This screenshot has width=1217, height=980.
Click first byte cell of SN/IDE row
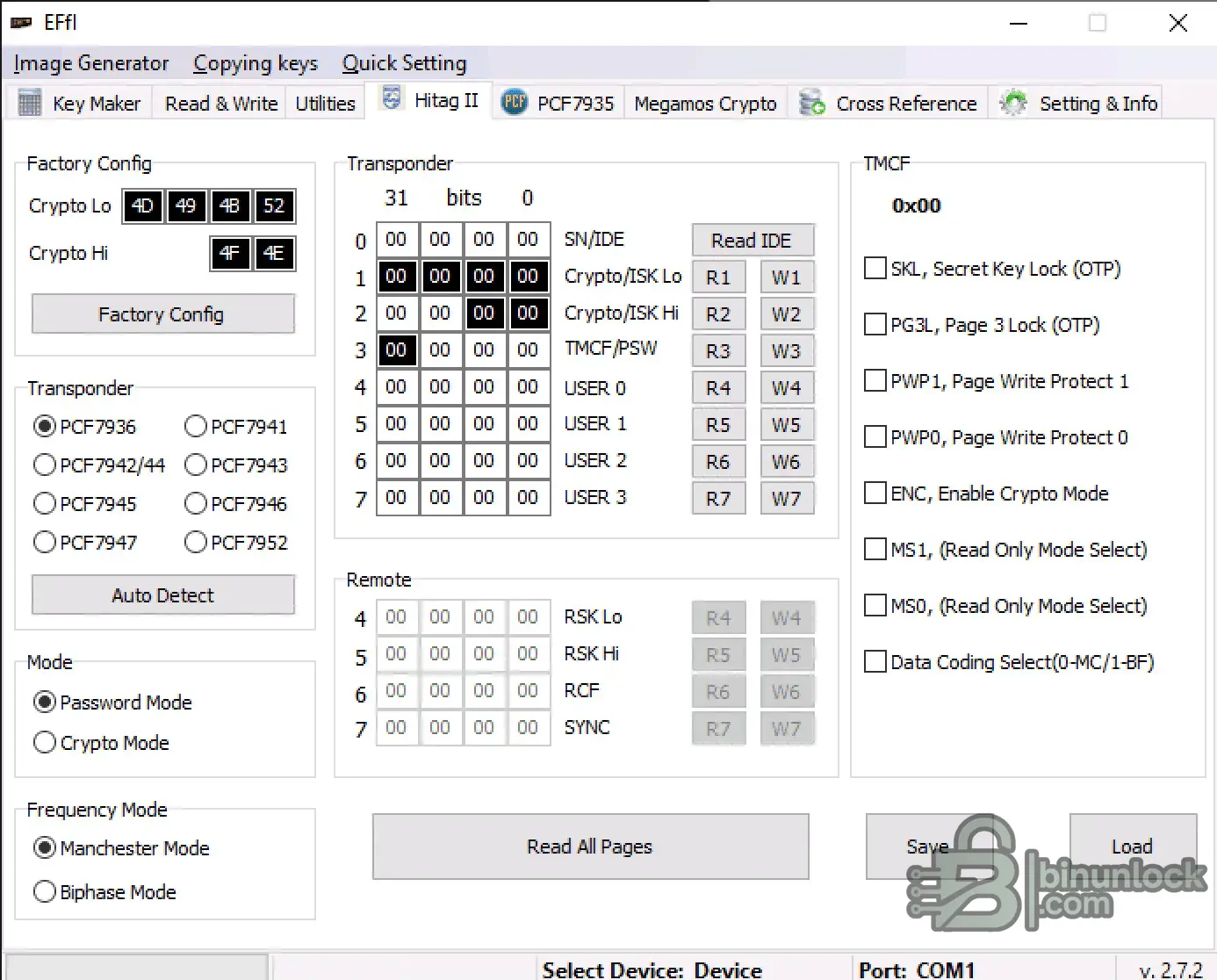(397, 240)
